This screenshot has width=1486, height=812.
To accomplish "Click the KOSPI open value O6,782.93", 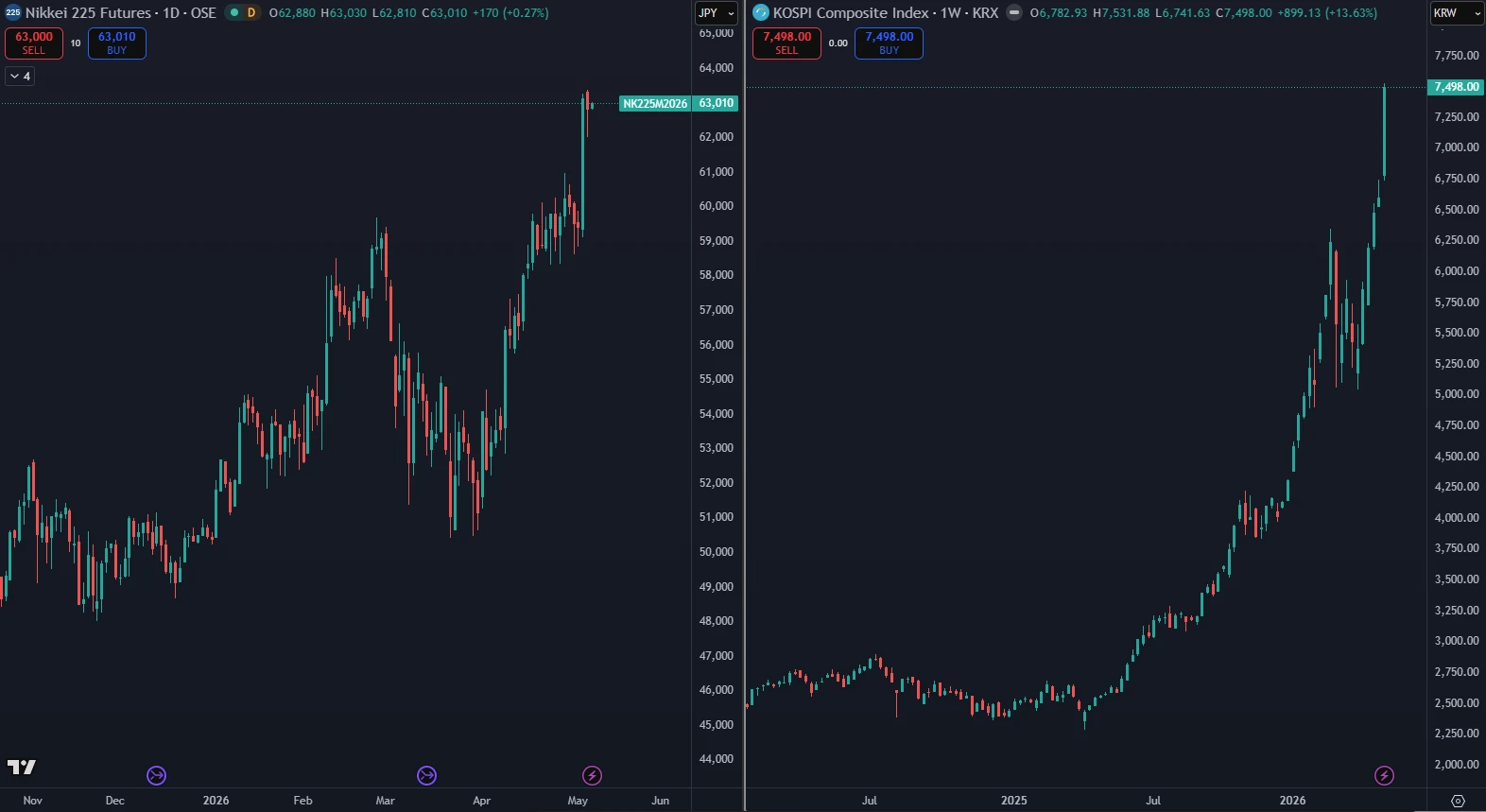I will coord(1059,13).
